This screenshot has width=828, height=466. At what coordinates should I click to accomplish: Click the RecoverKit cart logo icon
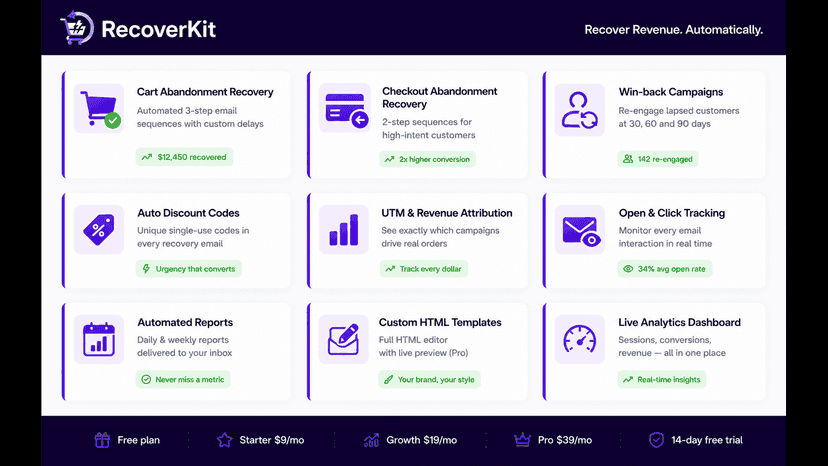[x=77, y=27]
